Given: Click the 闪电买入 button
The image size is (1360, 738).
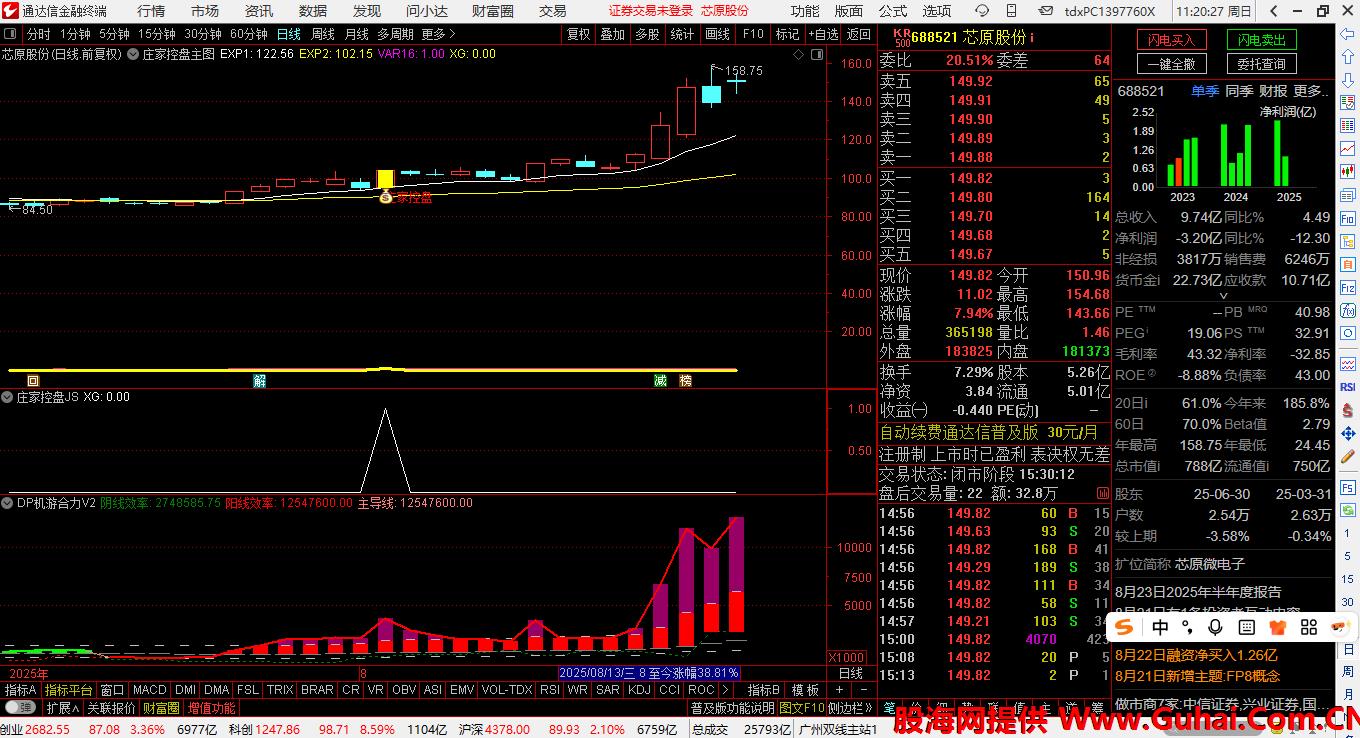Looking at the screenshot, I should tap(1171, 40).
